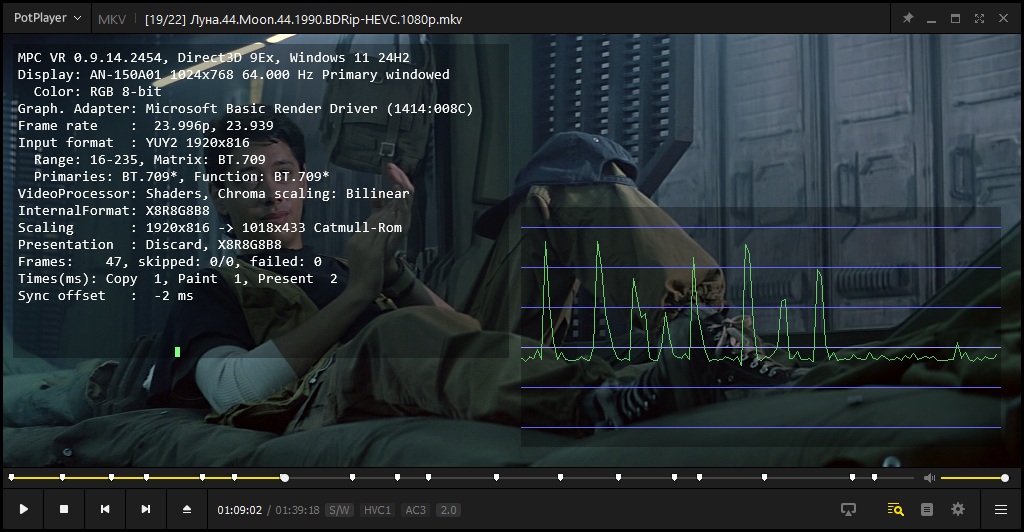Click the HVC1 video codec badge
This screenshot has width=1024, height=532.
[x=377, y=510]
